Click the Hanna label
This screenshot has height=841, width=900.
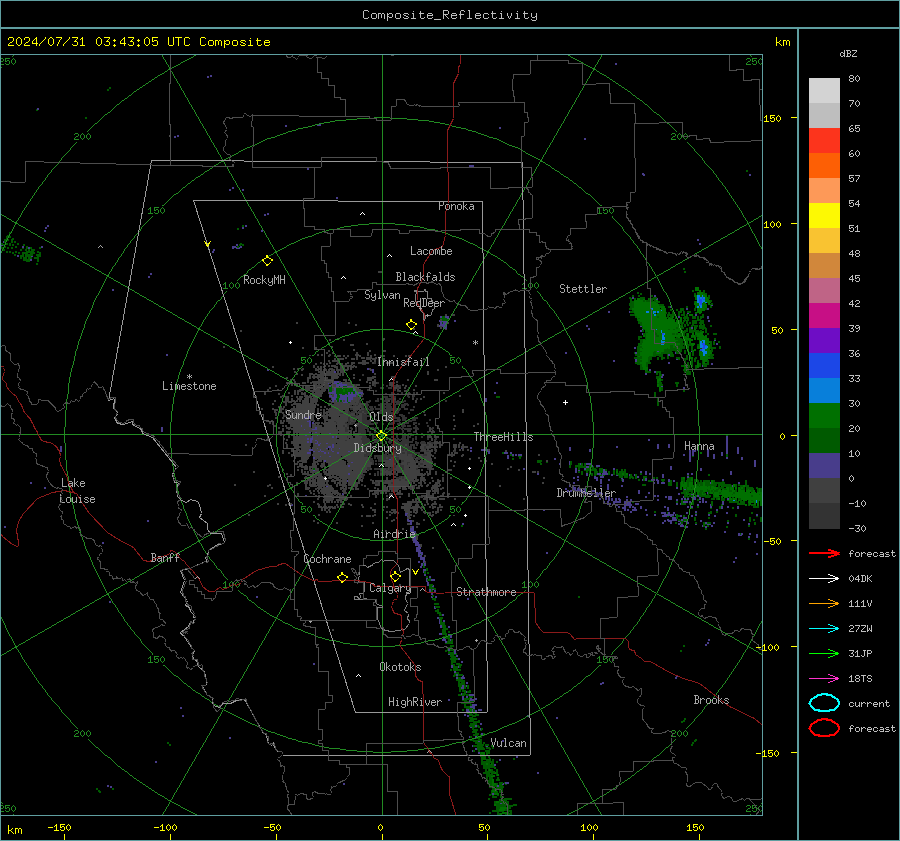(x=699, y=446)
